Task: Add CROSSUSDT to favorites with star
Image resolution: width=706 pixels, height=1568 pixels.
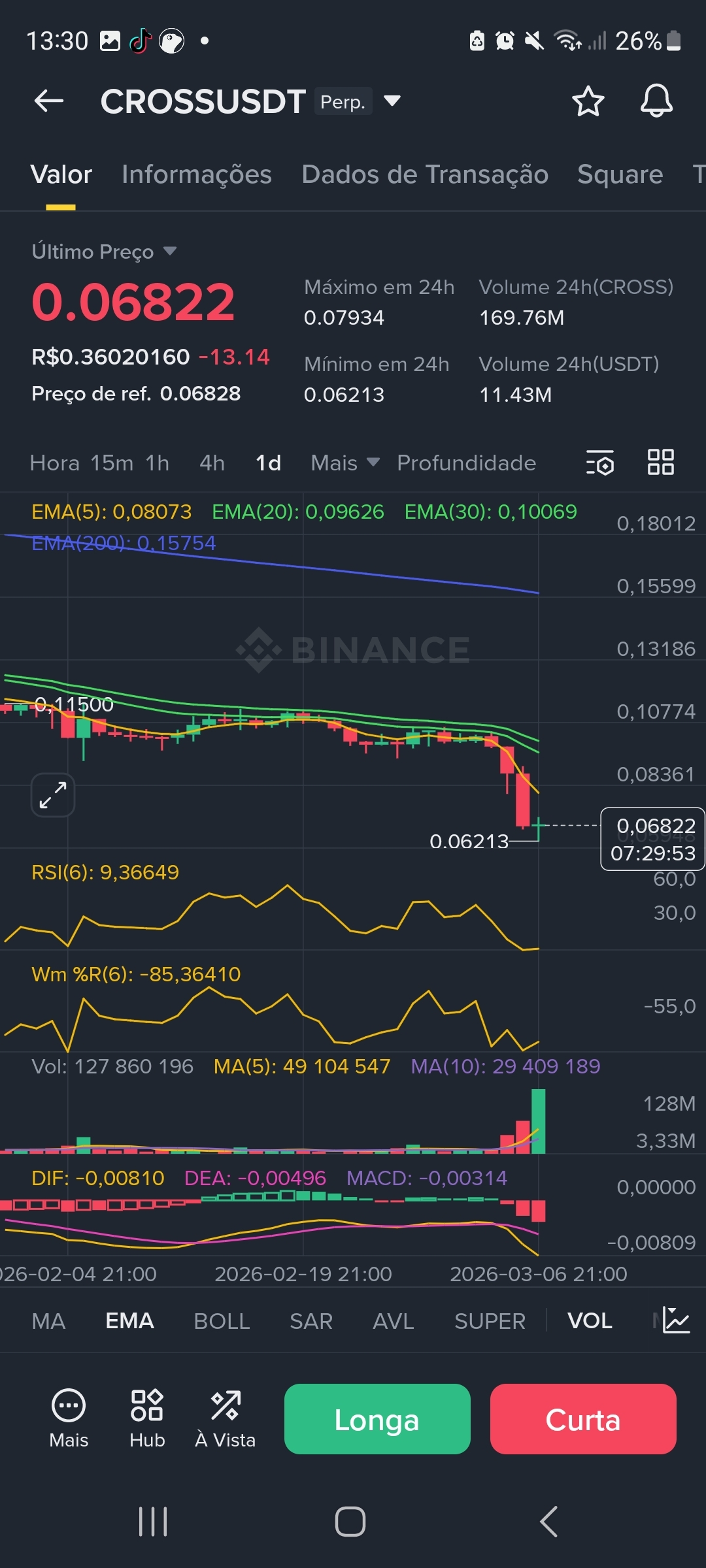Action: coord(588,101)
